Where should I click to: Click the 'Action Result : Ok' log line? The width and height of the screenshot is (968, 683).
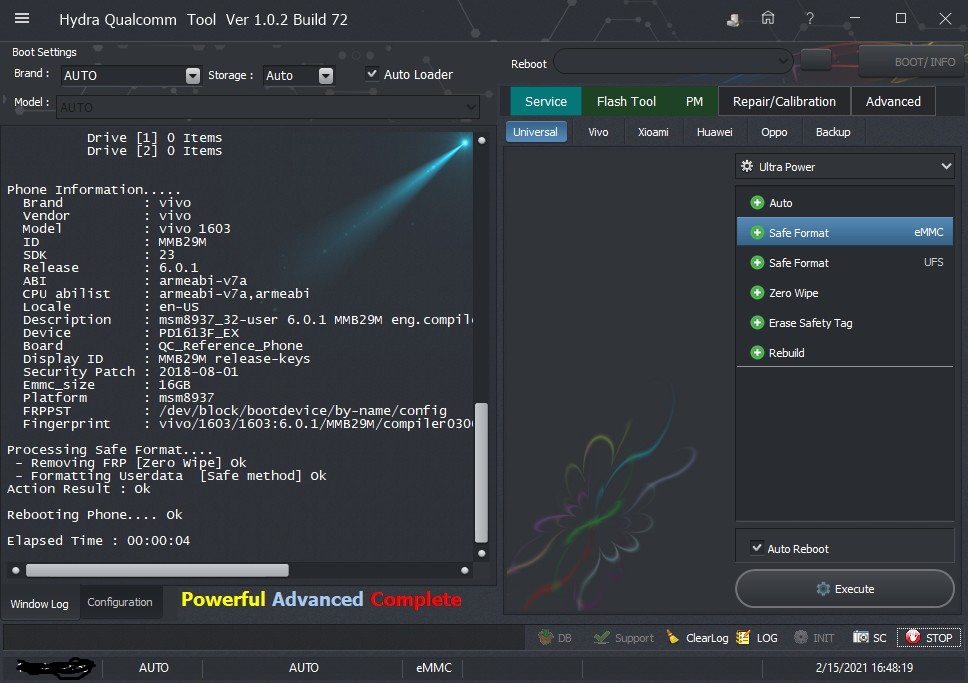pyautogui.click(x=78, y=488)
